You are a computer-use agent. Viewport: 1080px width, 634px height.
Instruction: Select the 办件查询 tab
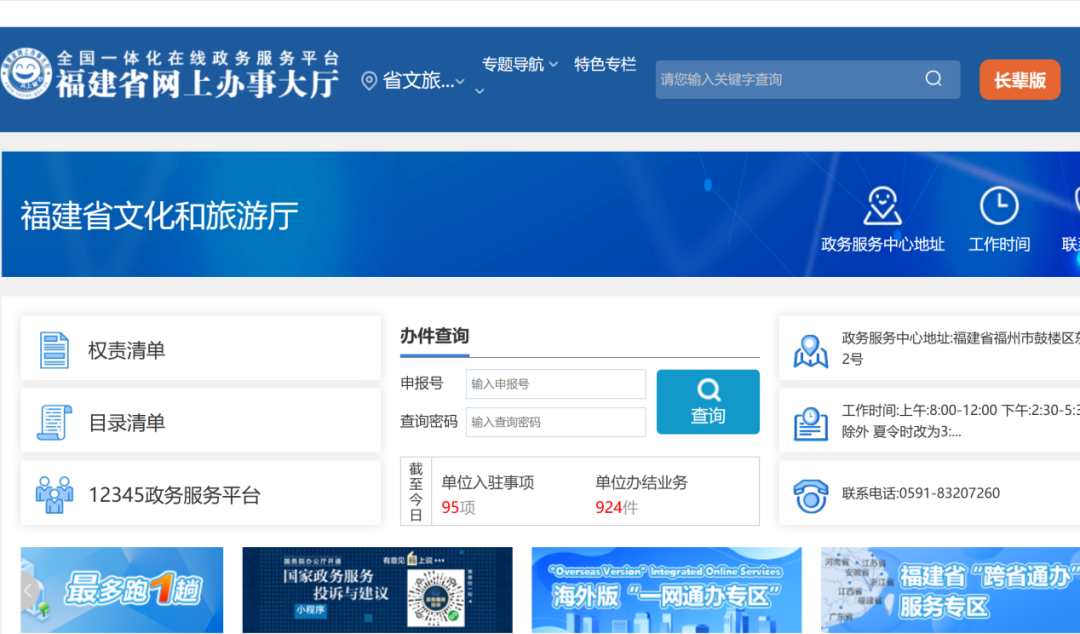point(435,336)
